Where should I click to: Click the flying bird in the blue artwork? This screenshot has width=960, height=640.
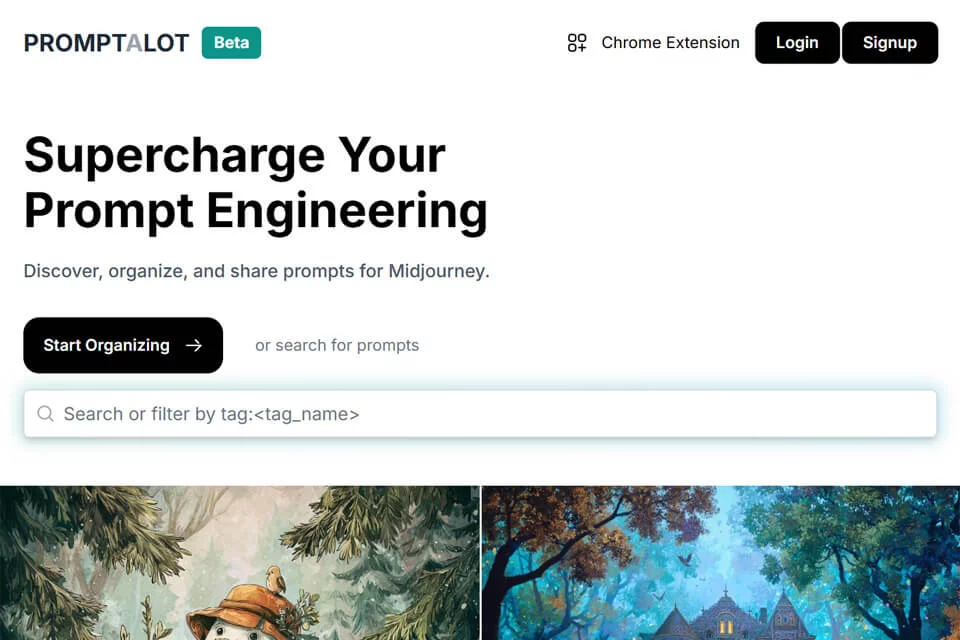[x=684, y=559]
